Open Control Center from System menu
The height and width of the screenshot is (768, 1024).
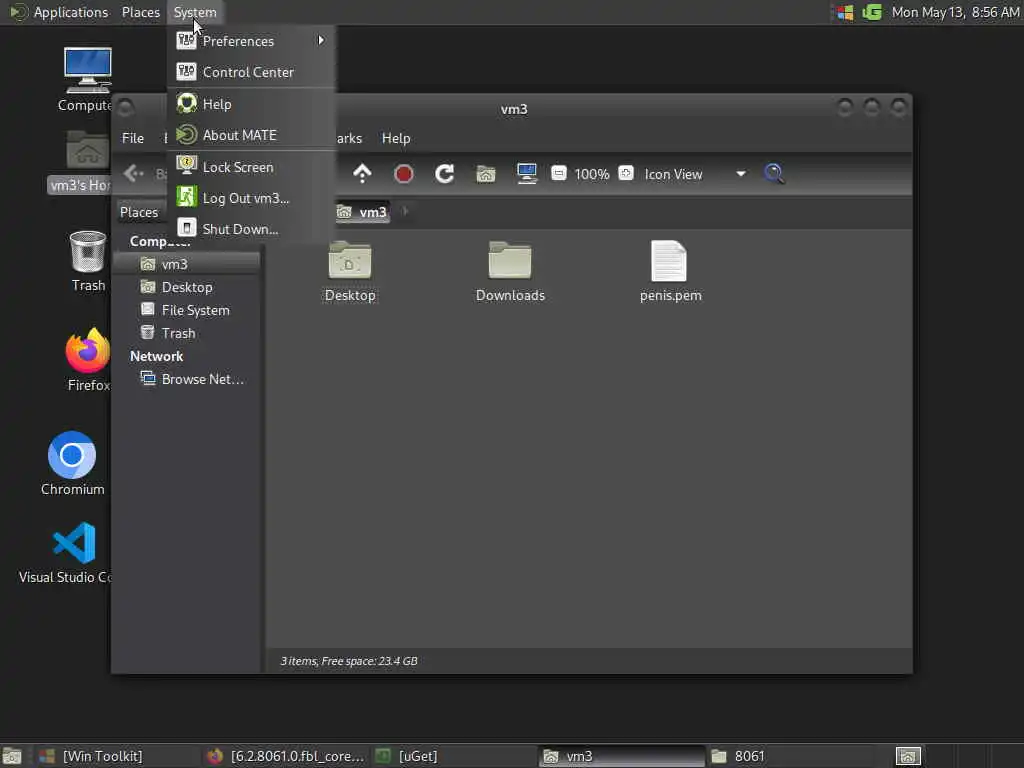[251, 72]
